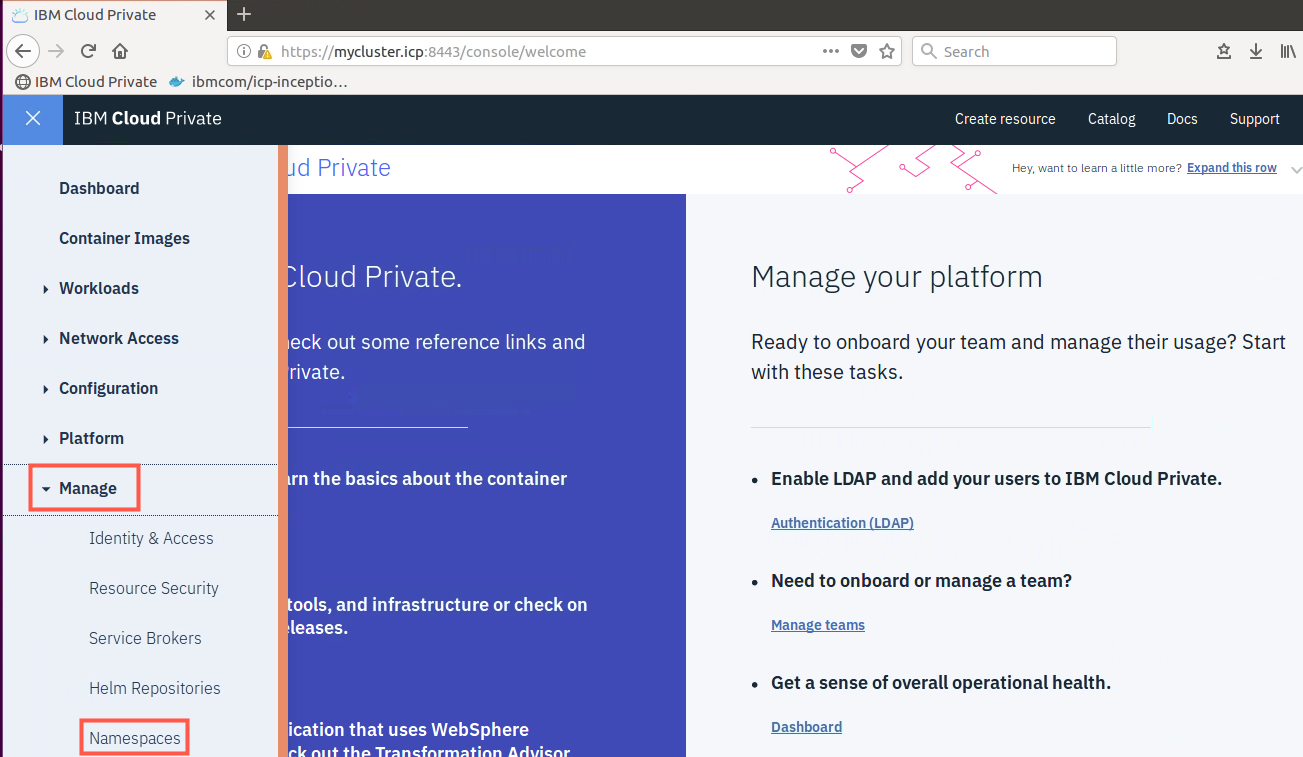This screenshot has width=1303, height=757.
Task: Open Docs from the header
Action: point(1182,119)
